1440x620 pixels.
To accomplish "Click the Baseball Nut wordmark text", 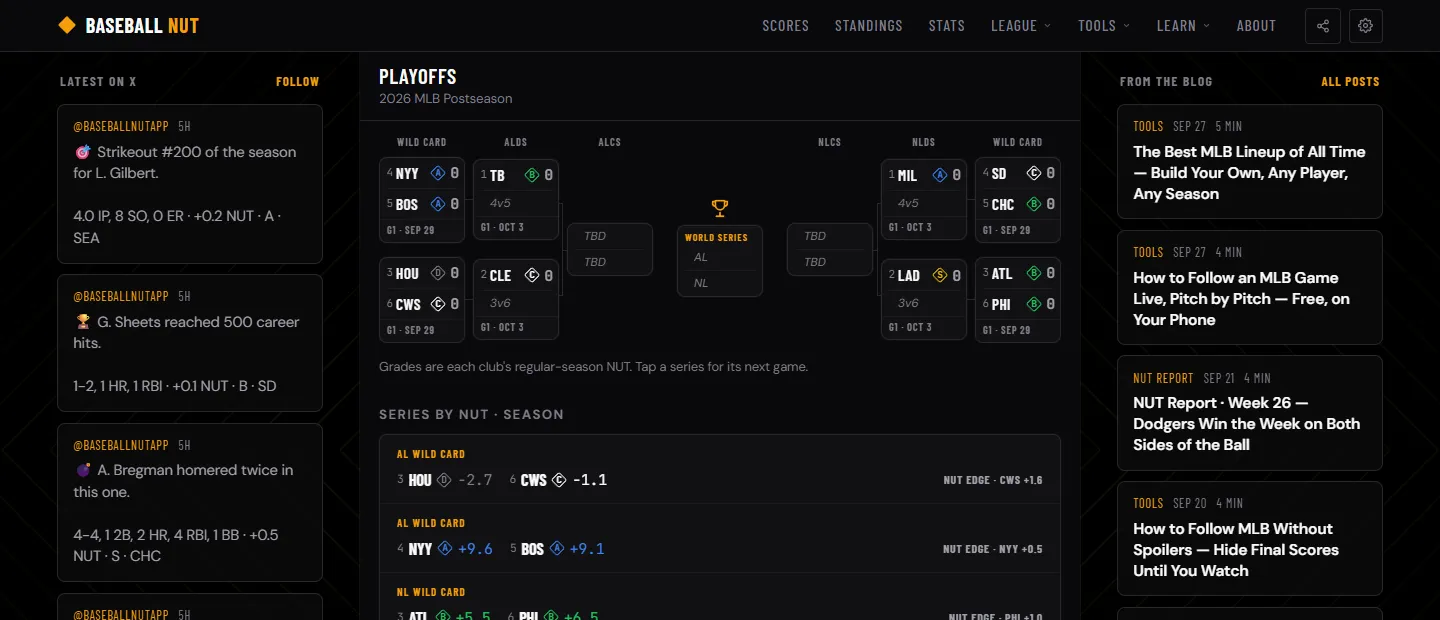I will 142,26.
